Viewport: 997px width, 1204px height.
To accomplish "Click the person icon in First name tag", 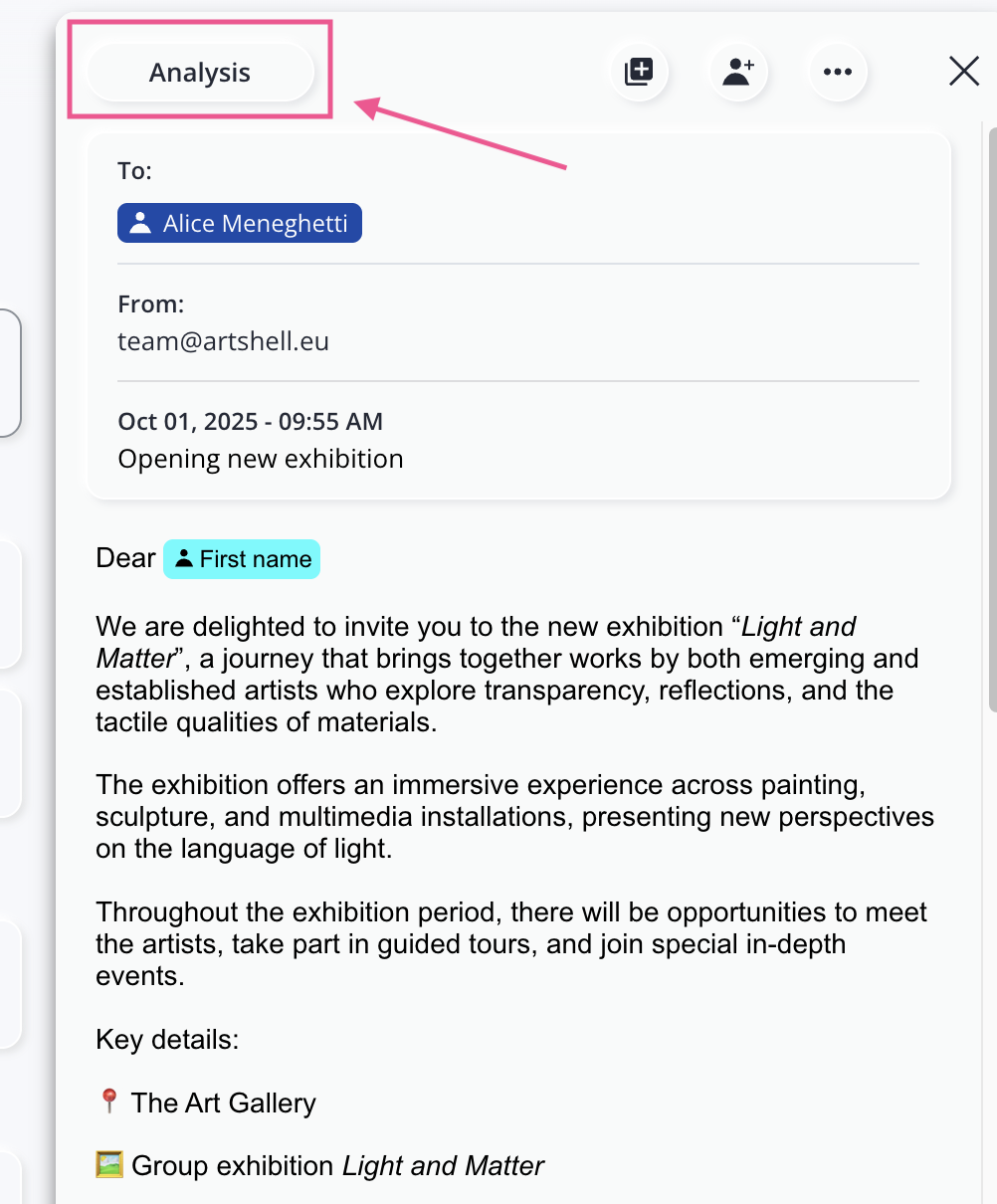I will tap(184, 559).
